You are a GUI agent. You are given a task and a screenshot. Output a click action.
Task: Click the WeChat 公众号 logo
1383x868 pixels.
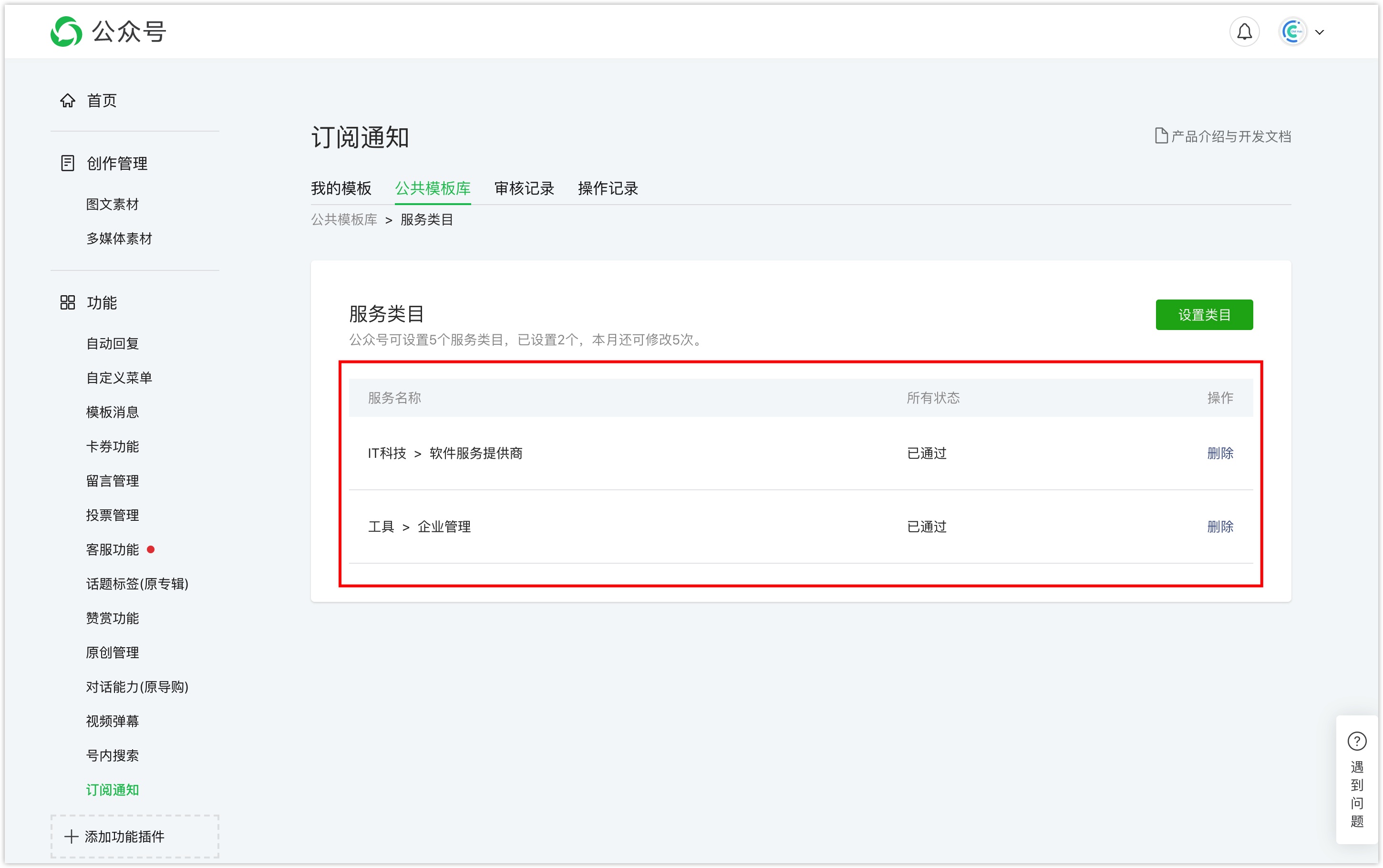(108, 31)
